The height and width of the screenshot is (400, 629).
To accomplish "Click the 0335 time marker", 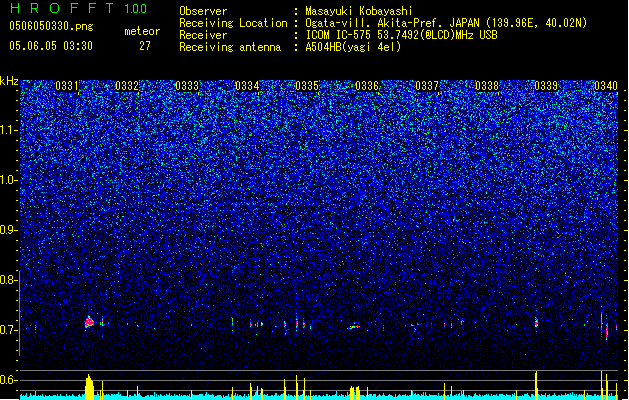I will point(307,86).
